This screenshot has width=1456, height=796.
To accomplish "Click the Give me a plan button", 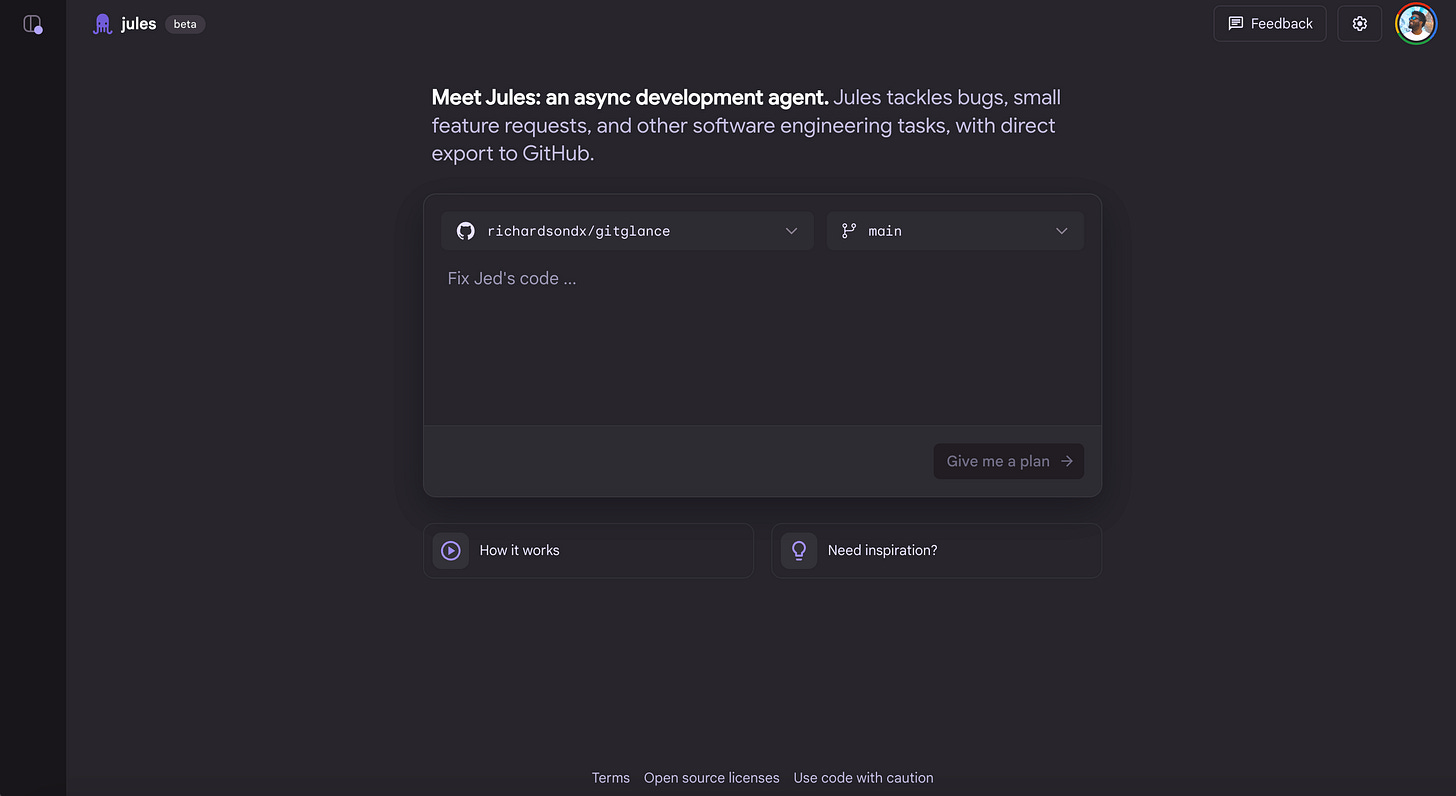I will [x=1009, y=461].
